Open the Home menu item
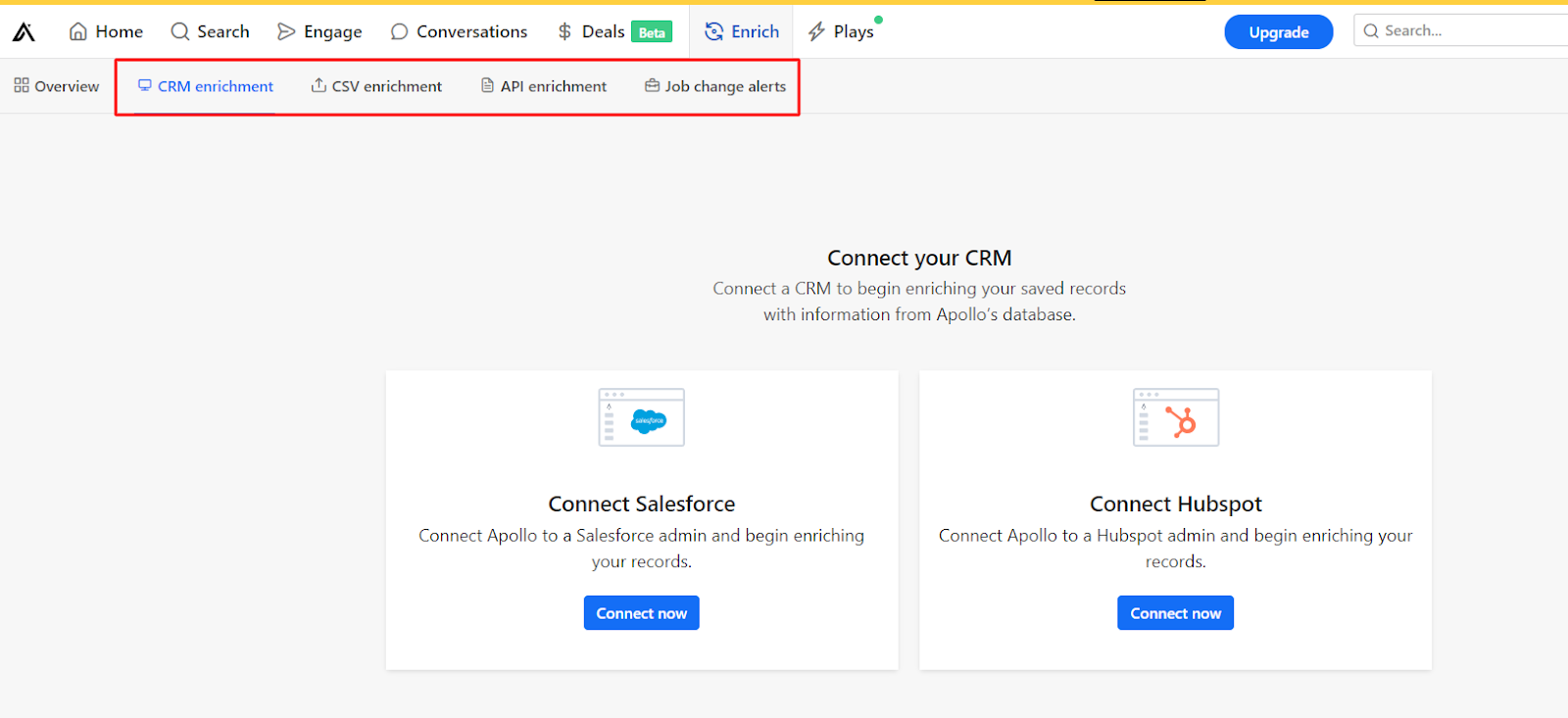Screen dimensions: 1568x718 (120, 31)
